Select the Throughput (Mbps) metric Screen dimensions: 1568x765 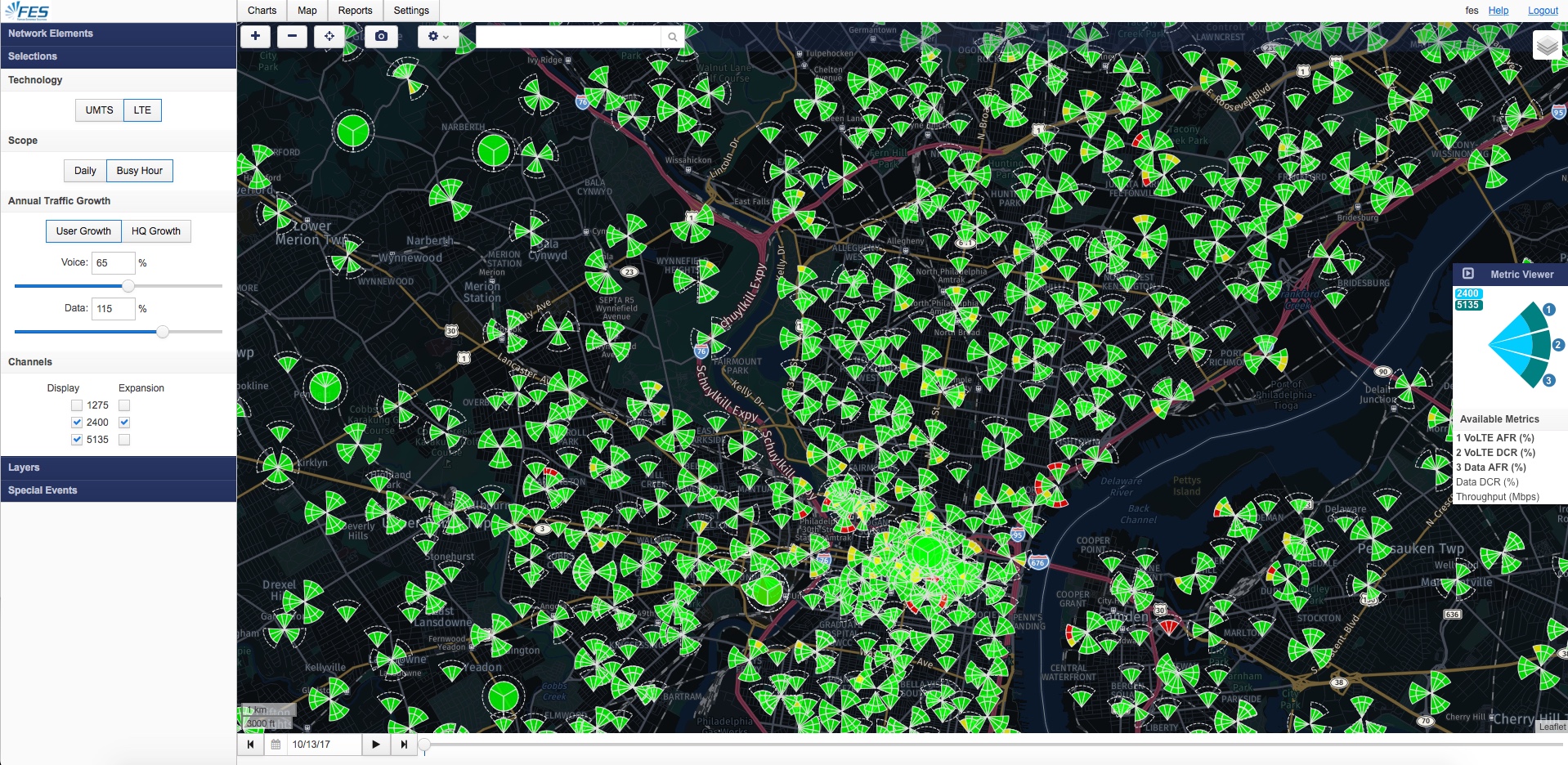coord(1497,497)
